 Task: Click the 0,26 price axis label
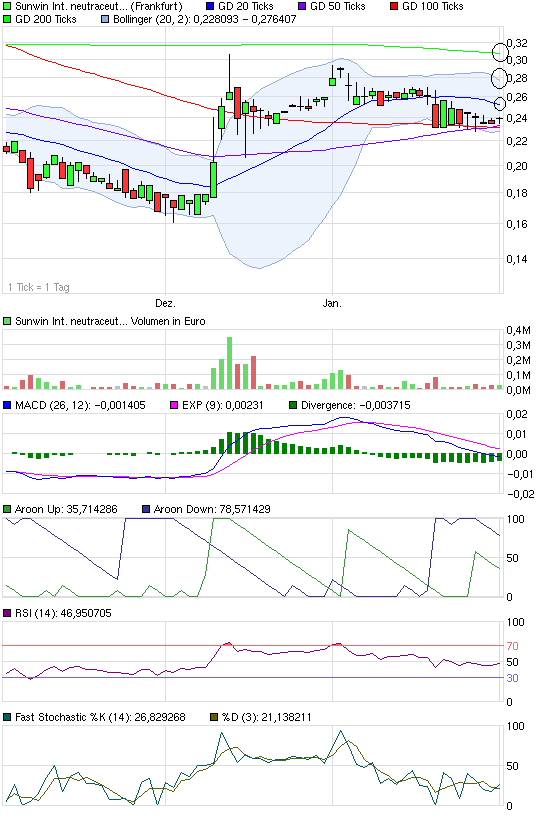517,97
